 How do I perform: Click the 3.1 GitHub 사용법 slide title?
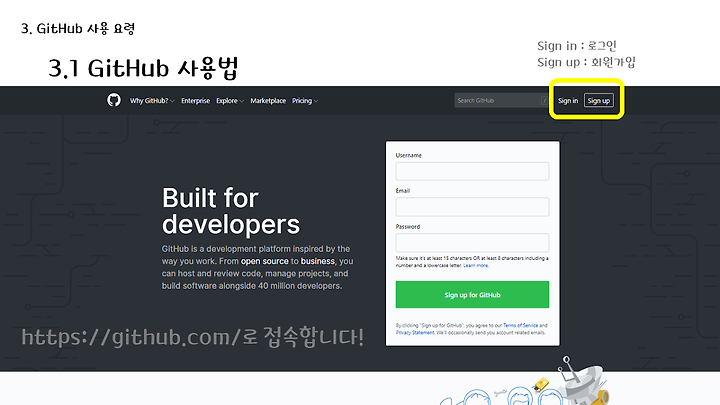143,68
